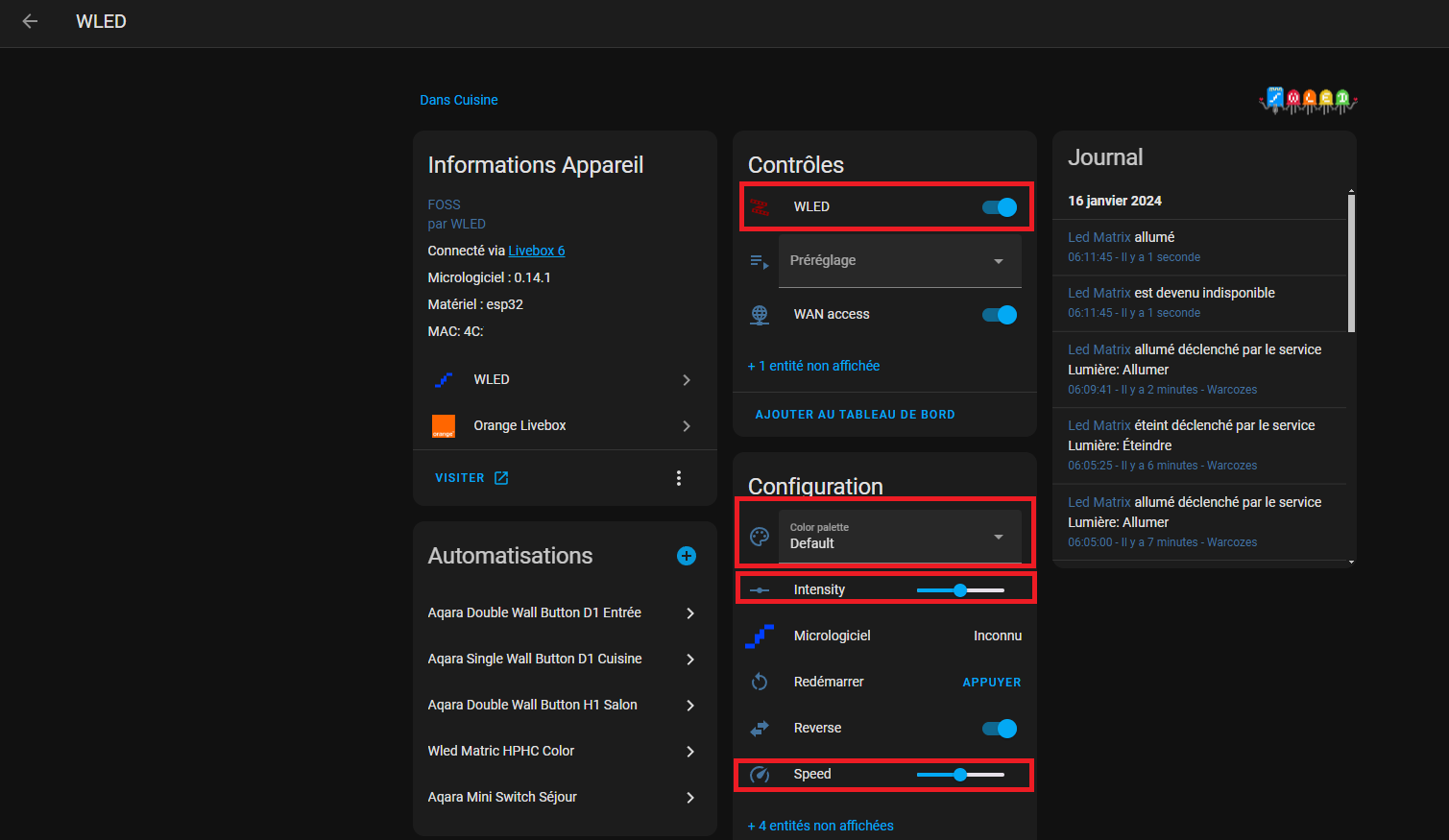Click the Speed gauge icon
The width and height of the screenshot is (1449, 840).
(x=760, y=774)
